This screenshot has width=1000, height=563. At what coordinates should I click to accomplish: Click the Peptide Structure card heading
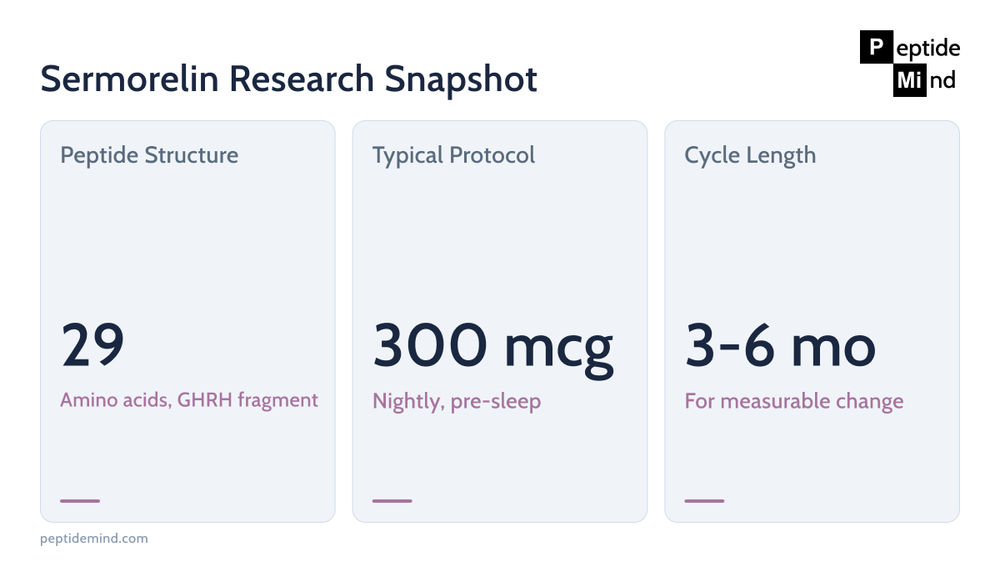(149, 155)
